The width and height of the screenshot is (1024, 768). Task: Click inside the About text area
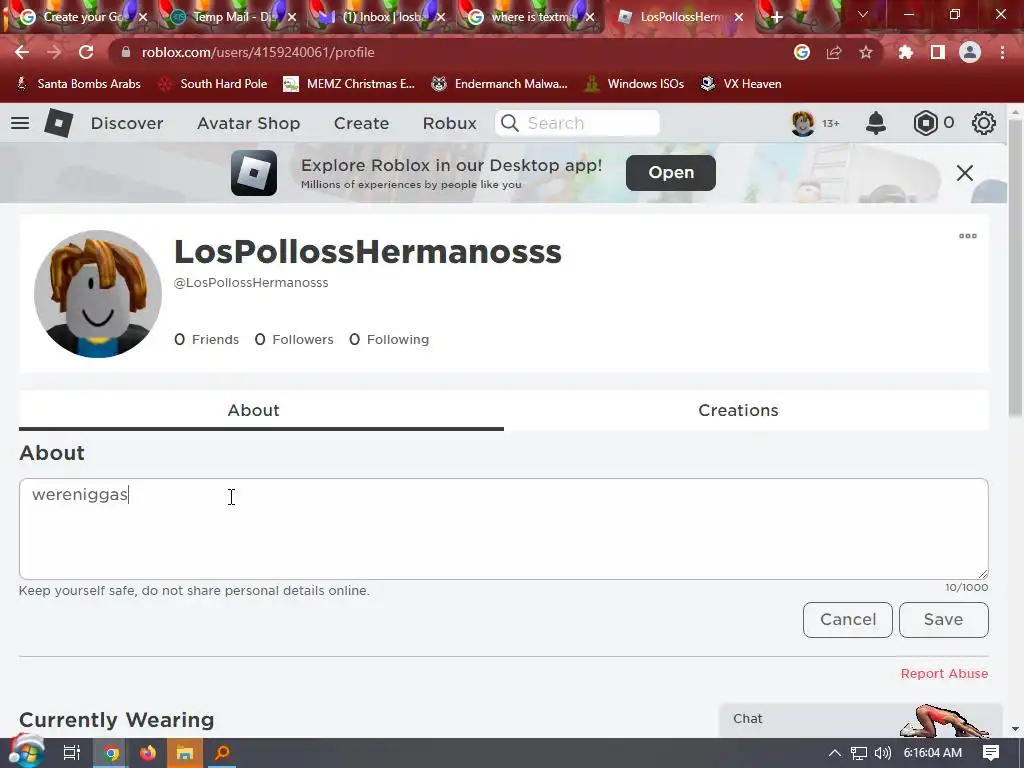point(504,529)
